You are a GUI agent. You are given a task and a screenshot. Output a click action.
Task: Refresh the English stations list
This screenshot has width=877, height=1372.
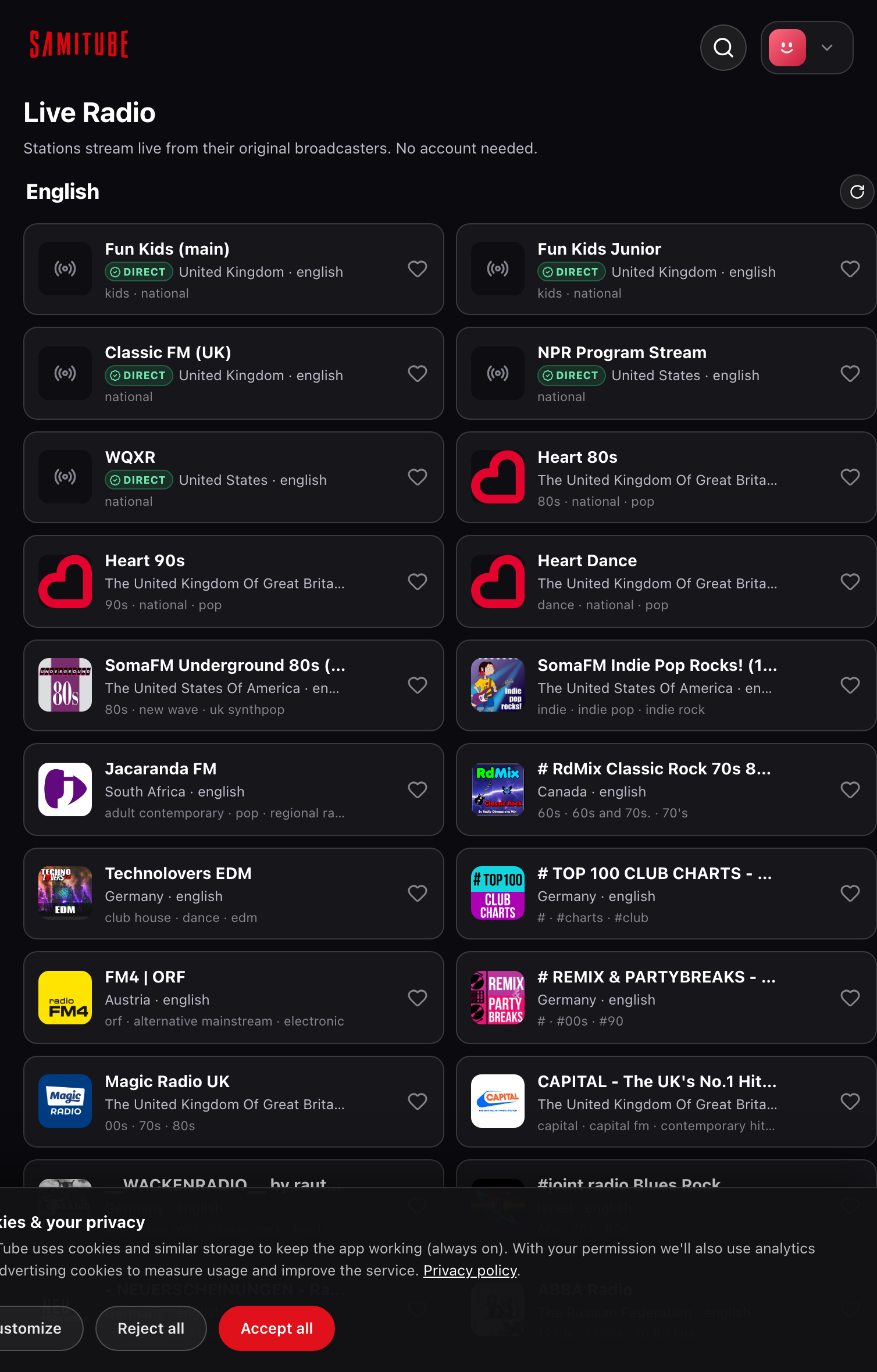(x=857, y=192)
